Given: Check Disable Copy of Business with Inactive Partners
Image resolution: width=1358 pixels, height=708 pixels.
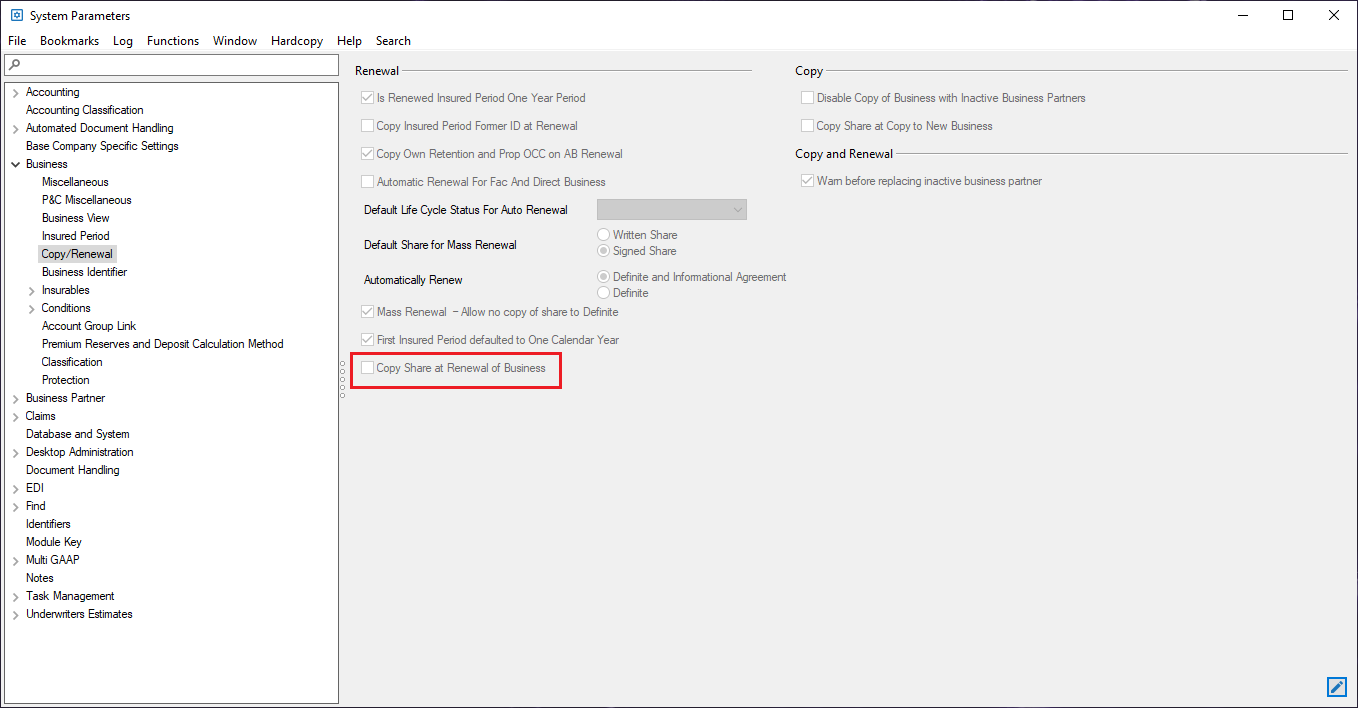Looking at the screenshot, I should [x=808, y=98].
